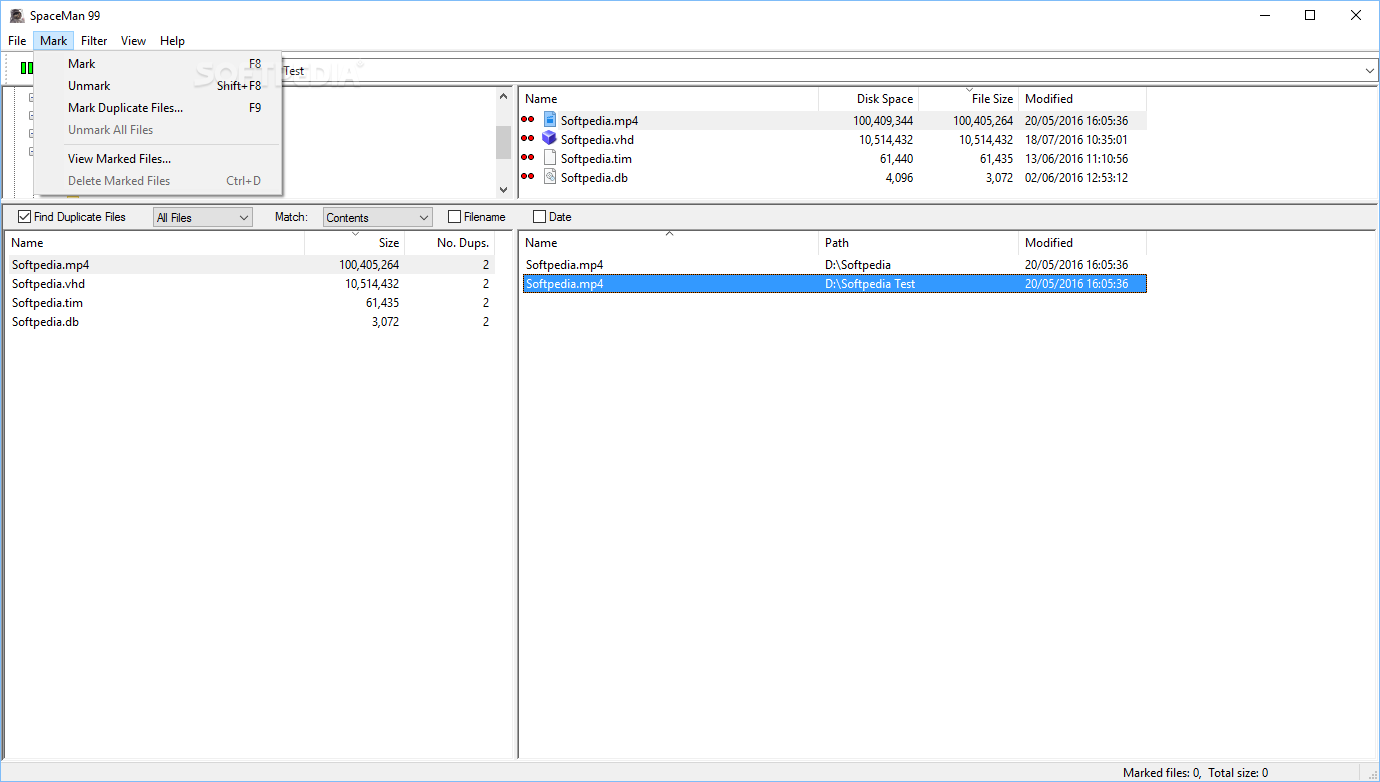1380x782 pixels.
Task: Click the blue cube Softpedia.vhd icon
Action: (x=549, y=139)
